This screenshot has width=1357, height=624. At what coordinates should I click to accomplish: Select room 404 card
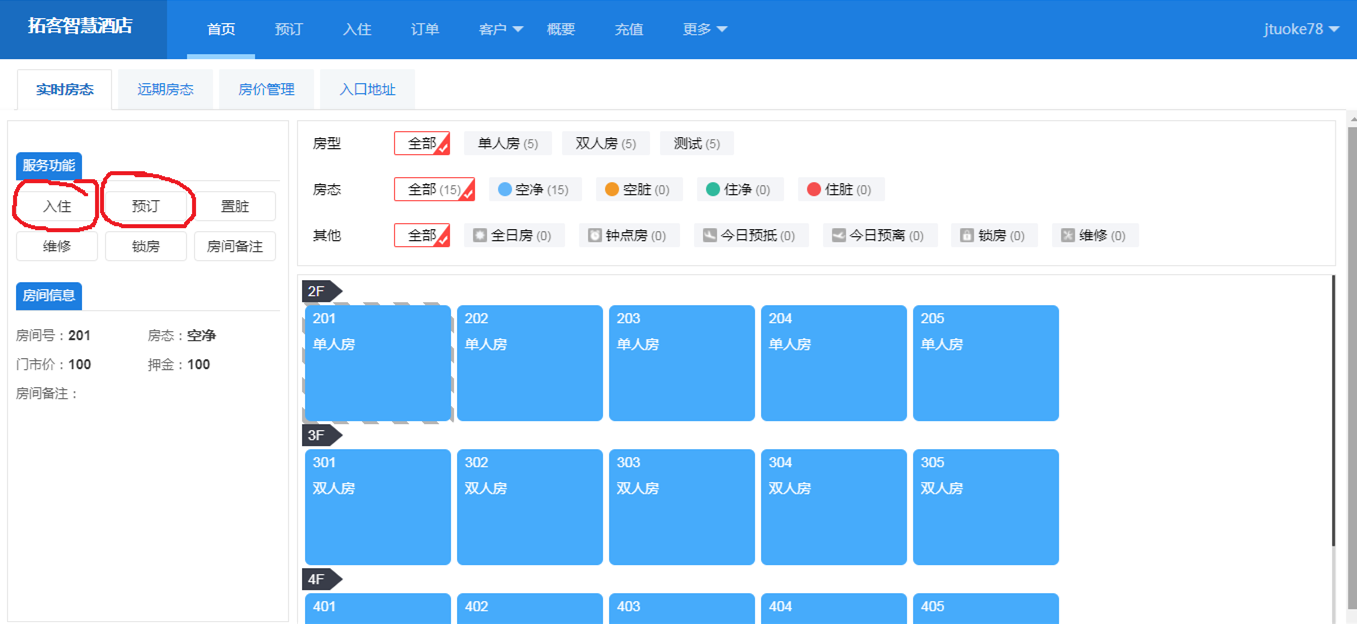[x=834, y=609]
